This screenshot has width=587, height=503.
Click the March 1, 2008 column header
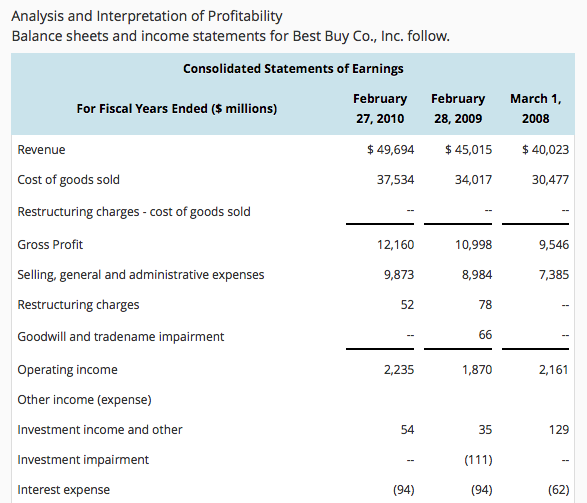click(536, 109)
